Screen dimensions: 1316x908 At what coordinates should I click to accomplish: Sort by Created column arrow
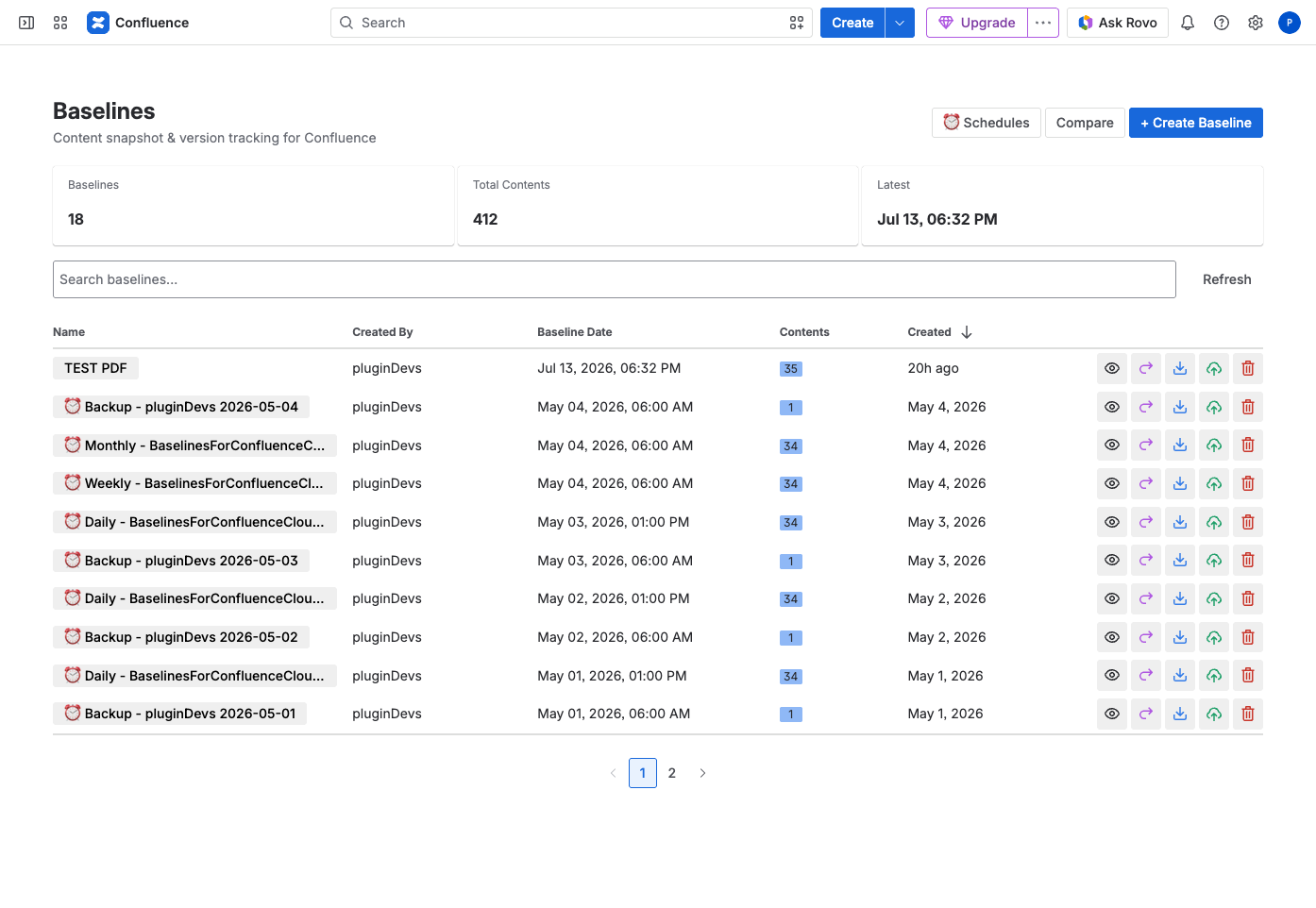(967, 332)
